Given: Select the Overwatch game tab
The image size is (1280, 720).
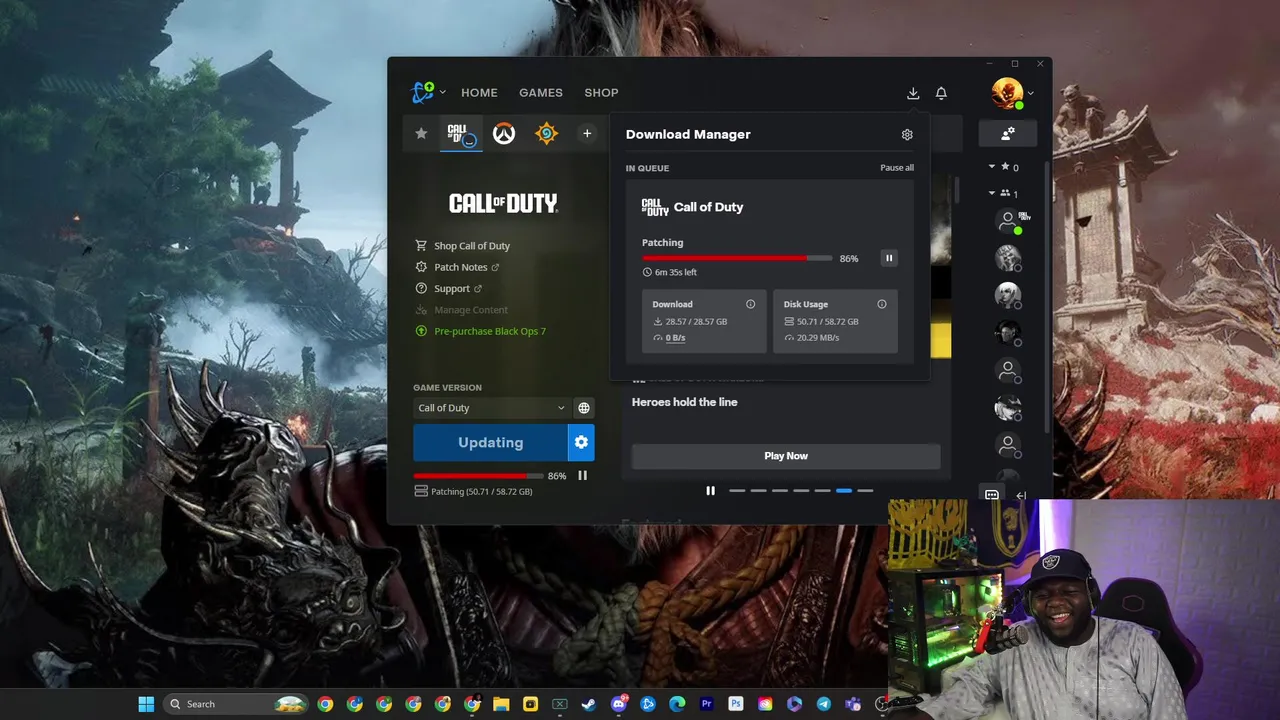Looking at the screenshot, I should pos(504,133).
